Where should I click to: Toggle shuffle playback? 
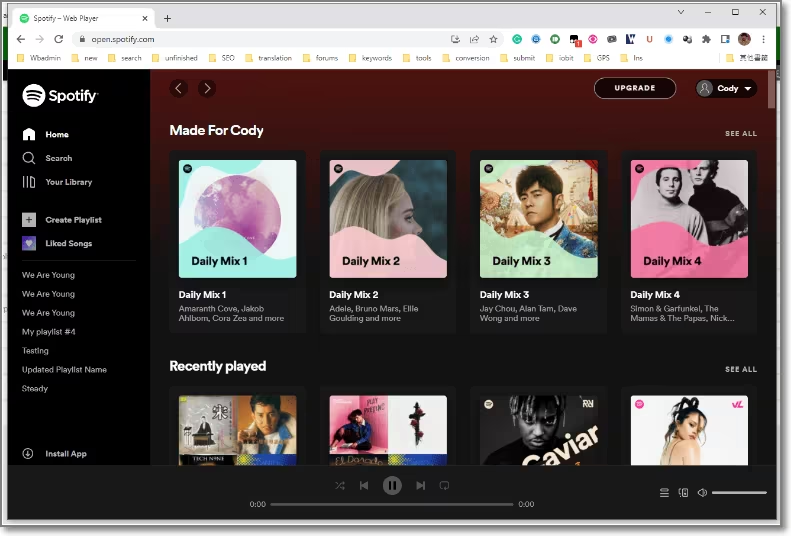click(x=340, y=485)
